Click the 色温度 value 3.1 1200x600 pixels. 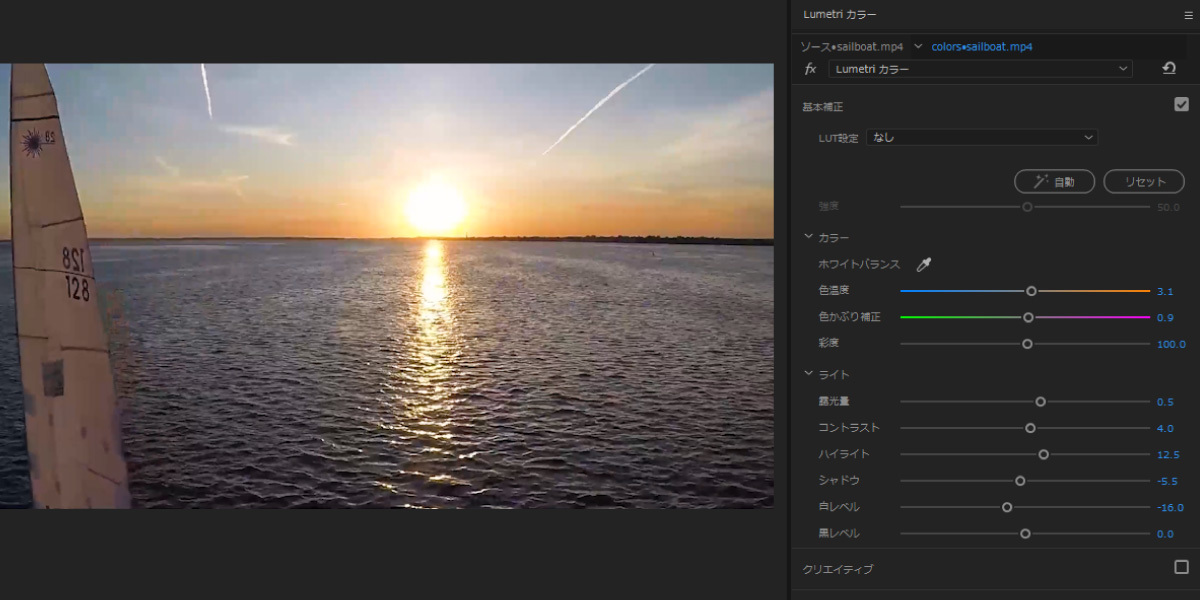1165,291
